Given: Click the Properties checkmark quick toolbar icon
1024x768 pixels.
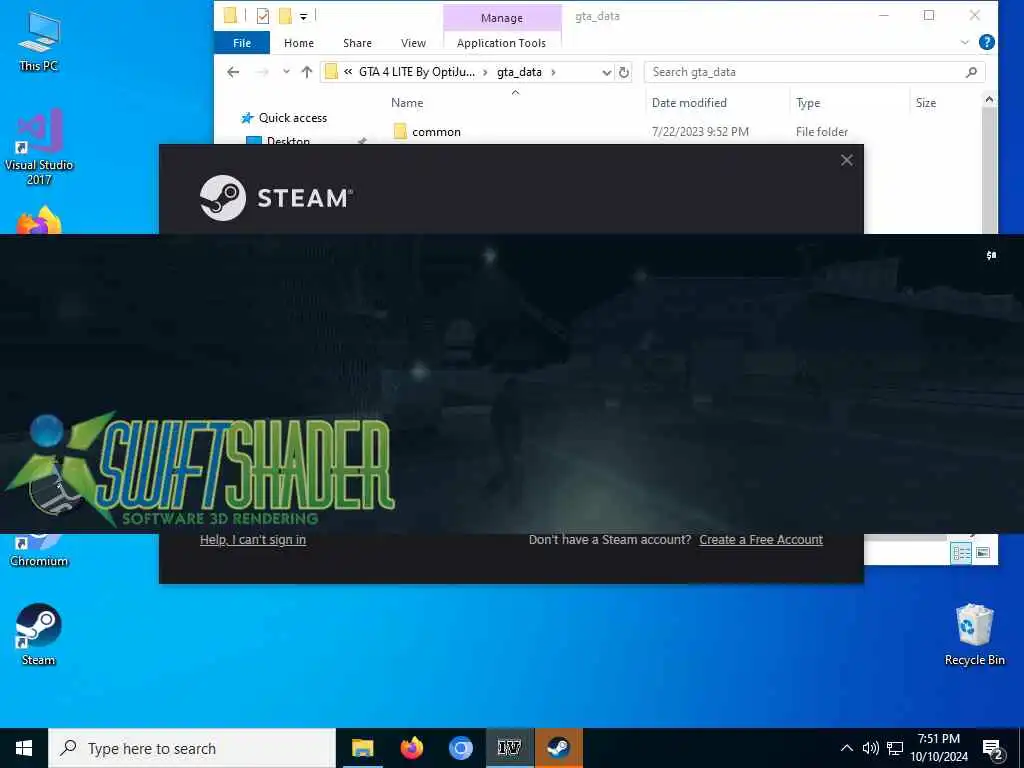Looking at the screenshot, I should pyautogui.click(x=263, y=16).
